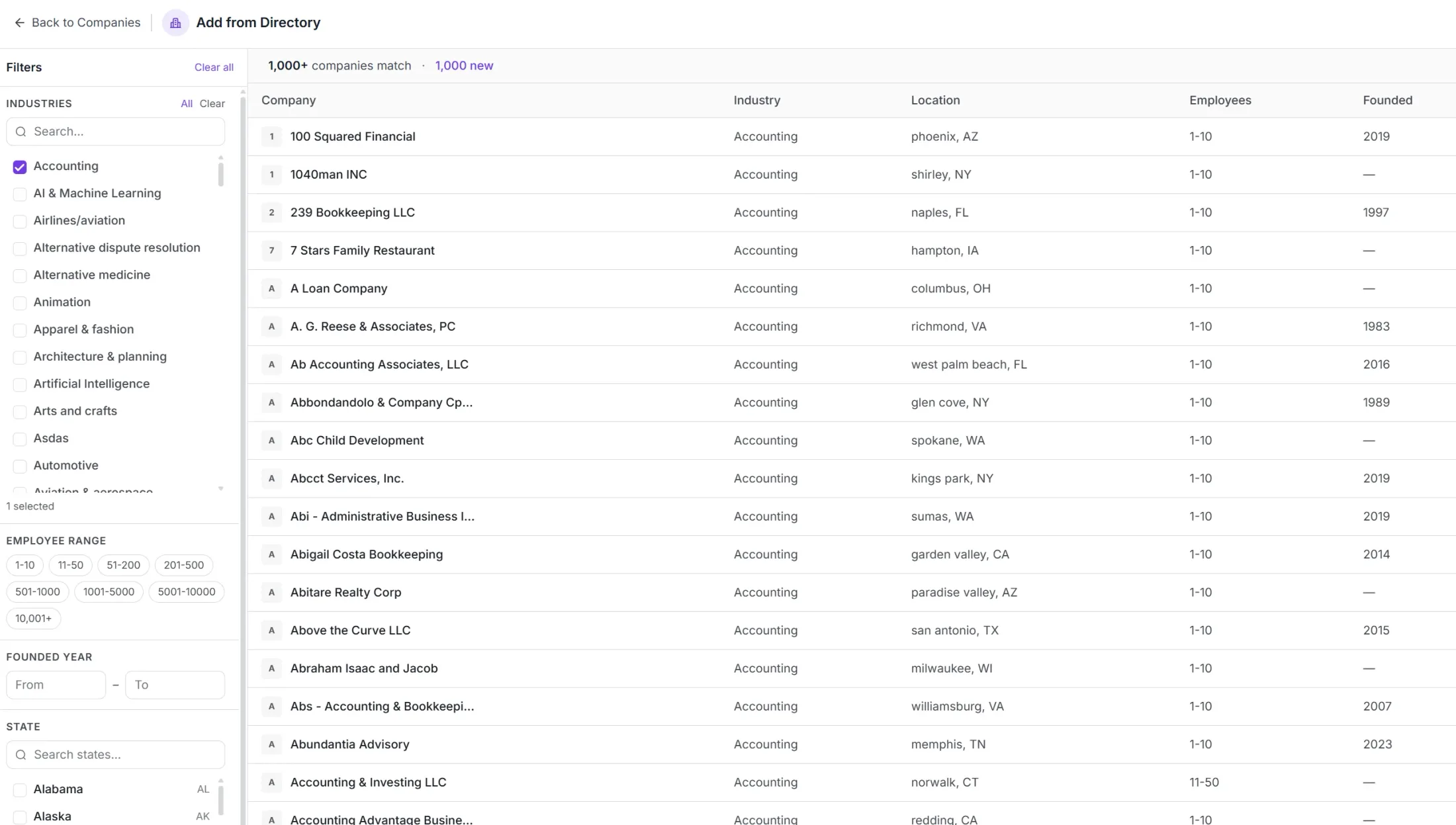Focus the Search states field
The height and width of the screenshot is (825, 1456).
(x=116, y=755)
